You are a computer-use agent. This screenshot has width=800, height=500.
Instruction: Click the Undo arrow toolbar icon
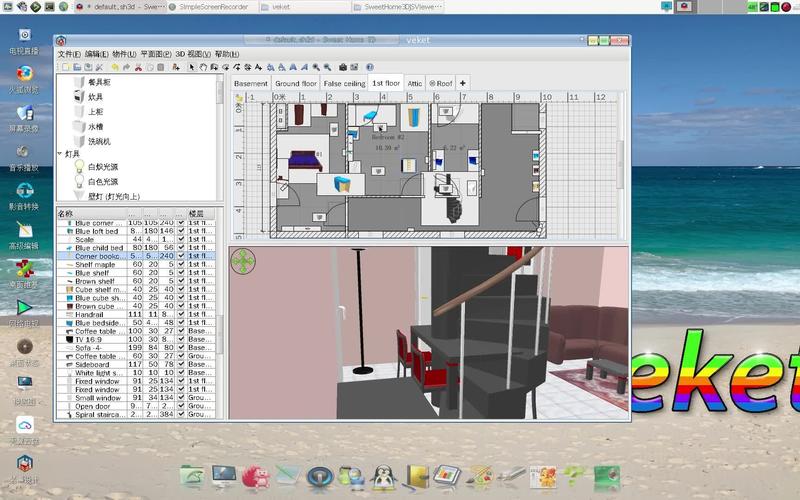(115, 67)
